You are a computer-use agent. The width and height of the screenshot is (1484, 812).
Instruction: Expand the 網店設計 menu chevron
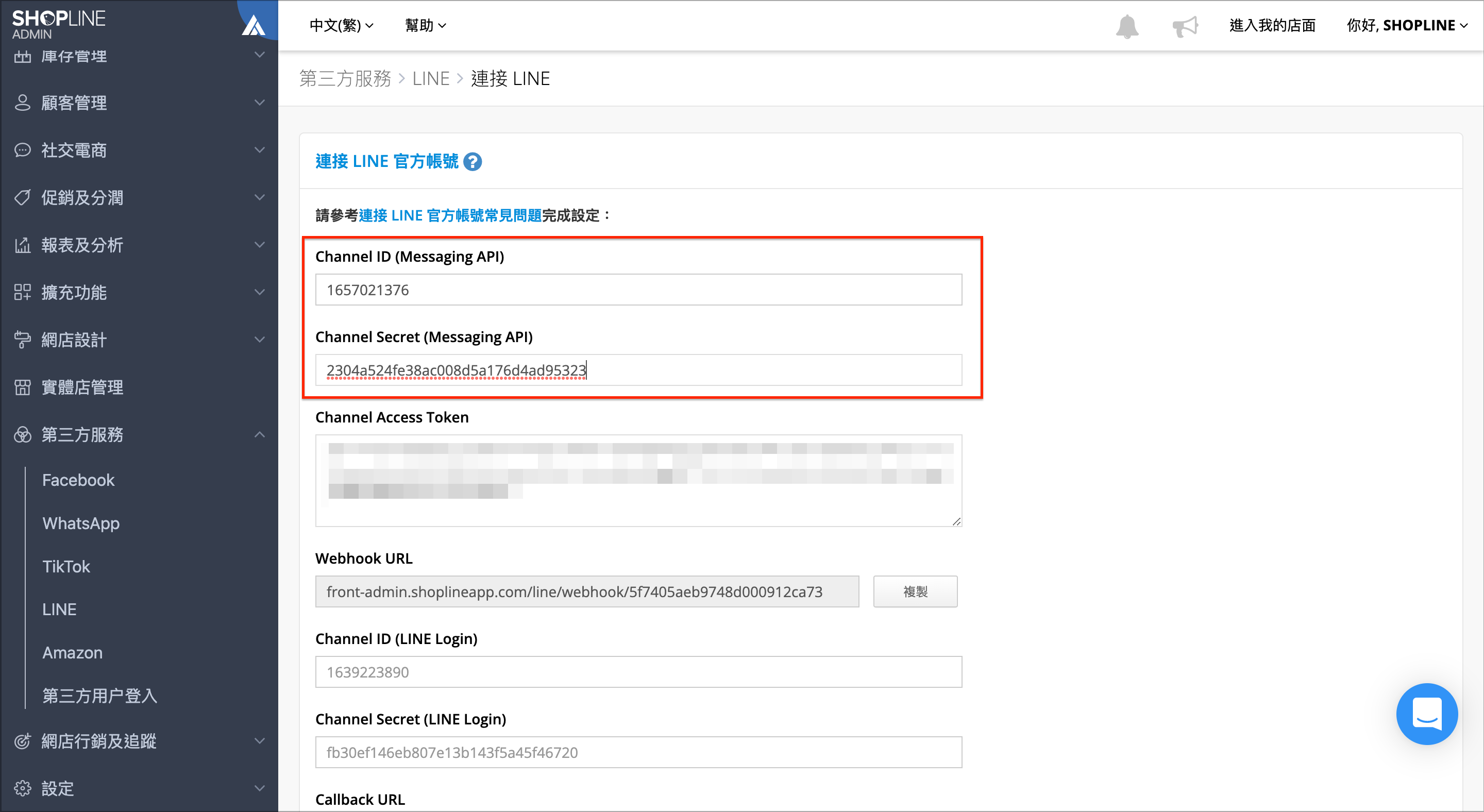point(260,339)
